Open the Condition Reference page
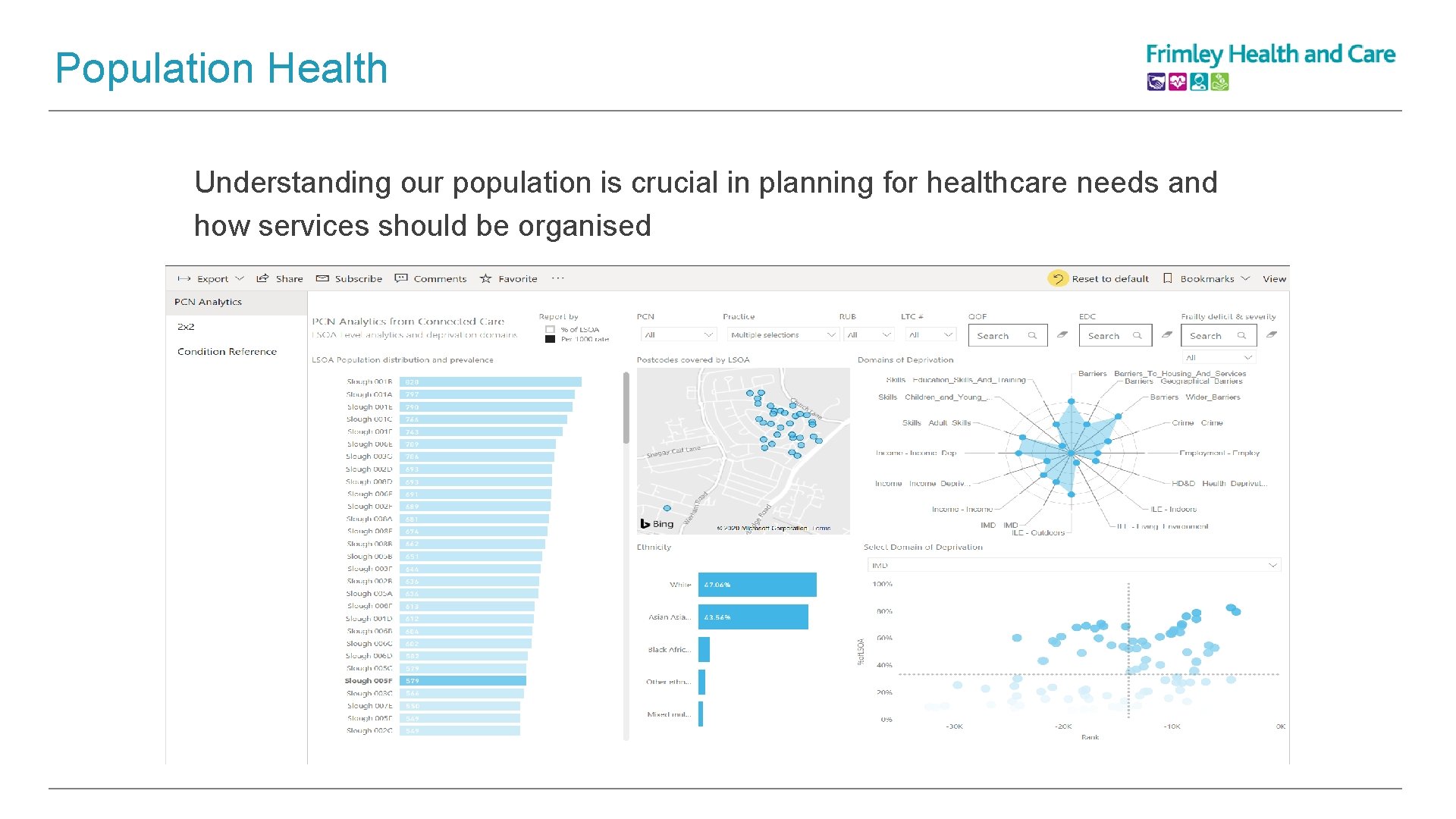This screenshot has height=819, width=1456. [x=228, y=351]
